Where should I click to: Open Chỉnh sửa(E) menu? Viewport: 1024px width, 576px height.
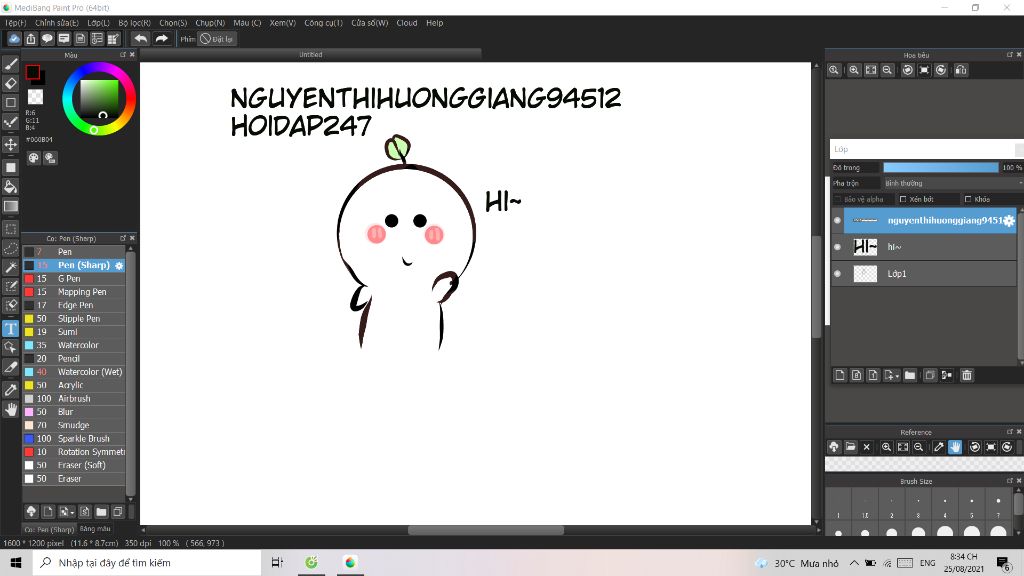tap(57, 23)
